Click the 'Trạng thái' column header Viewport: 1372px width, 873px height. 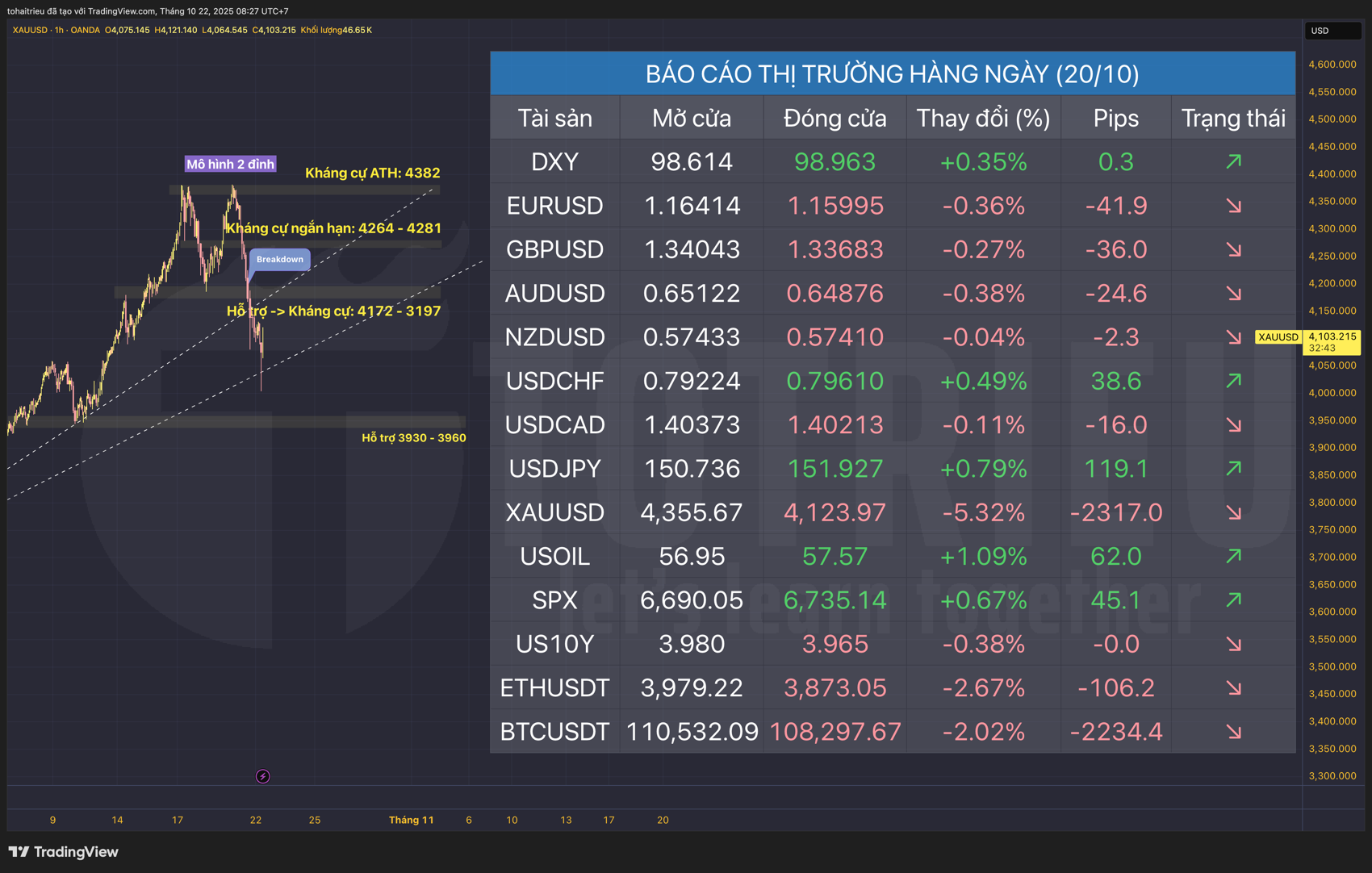[x=1233, y=119]
